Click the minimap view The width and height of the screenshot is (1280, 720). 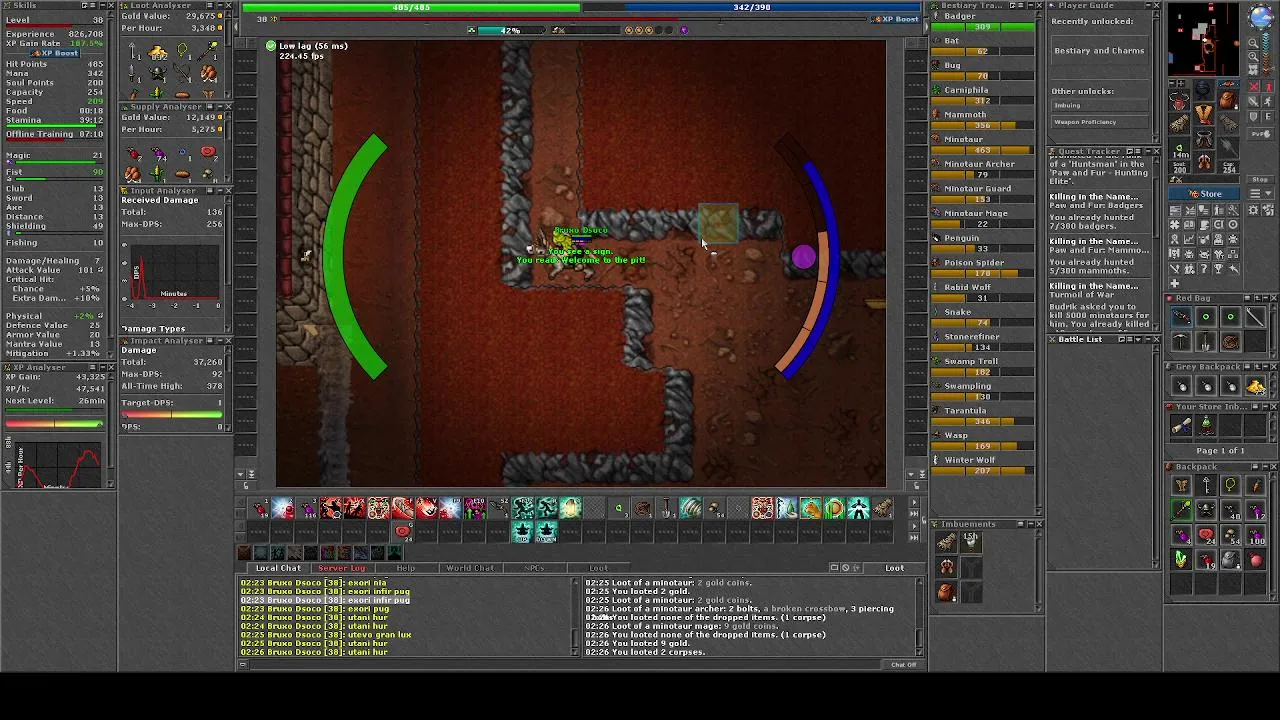(x=1204, y=40)
